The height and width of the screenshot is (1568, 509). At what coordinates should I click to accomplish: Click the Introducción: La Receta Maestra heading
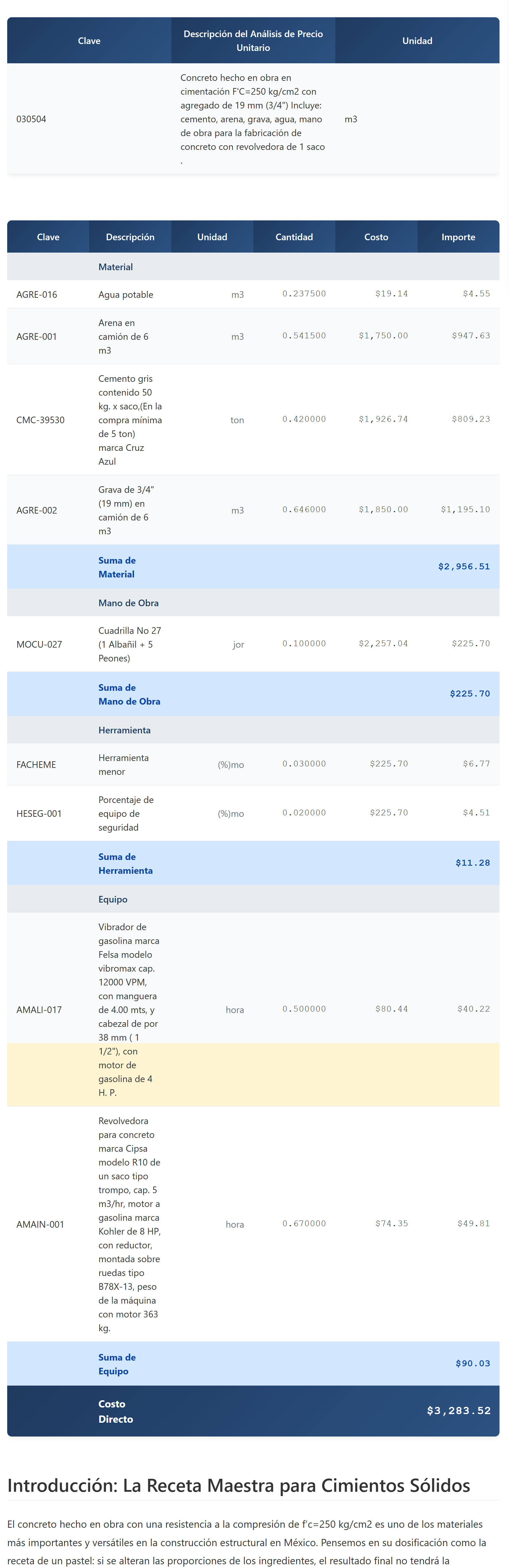coord(238,1486)
